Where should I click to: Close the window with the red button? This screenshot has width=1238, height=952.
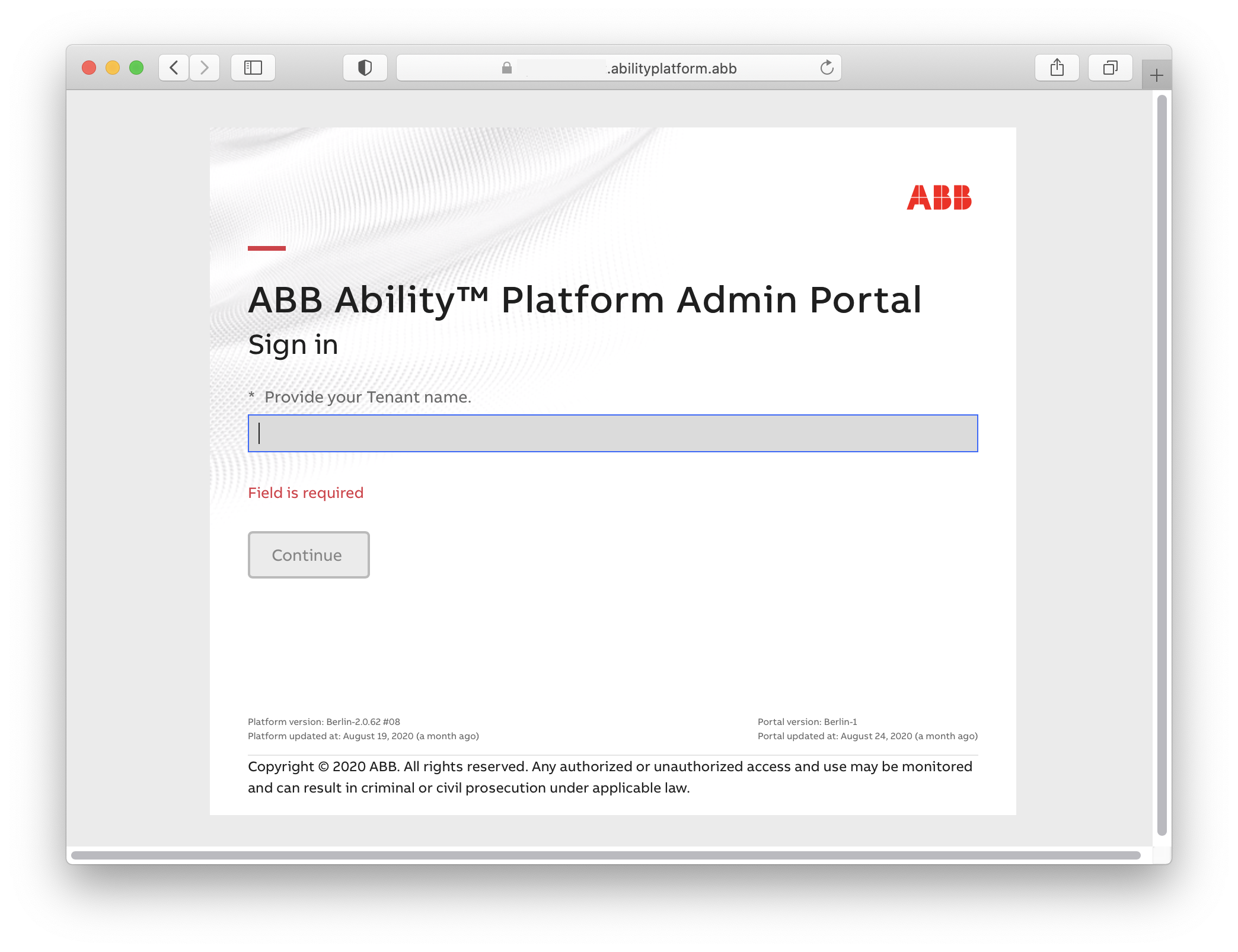[x=89, y=68]
